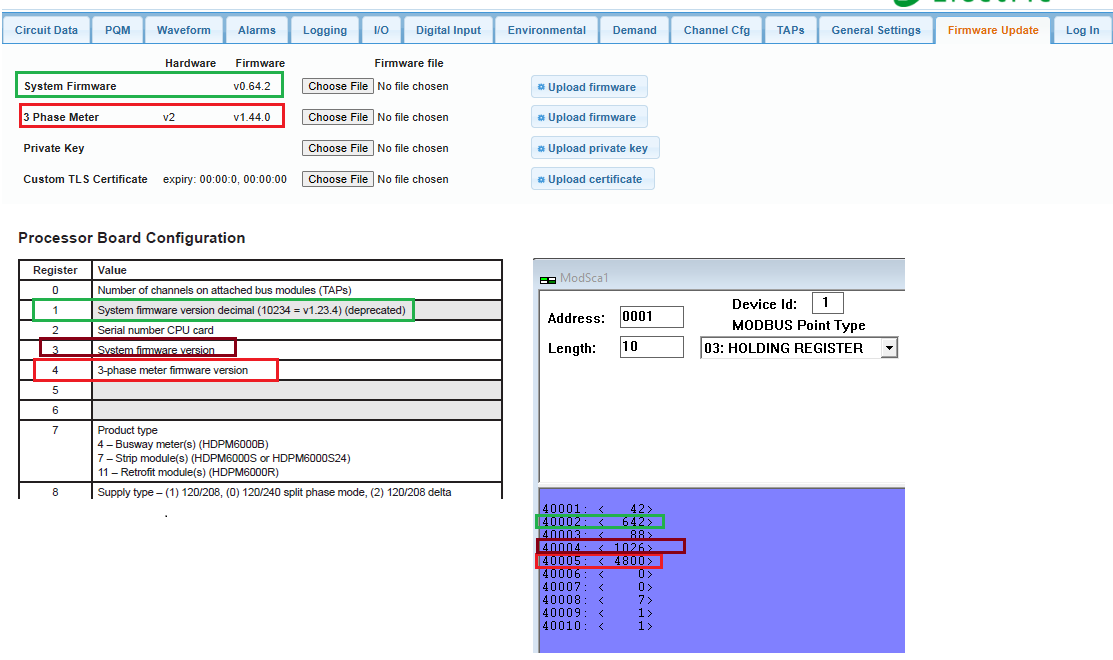
Task: Click 'Custom TLS Certificate' label
Action: pyautogui.click(x=85, y=180)
